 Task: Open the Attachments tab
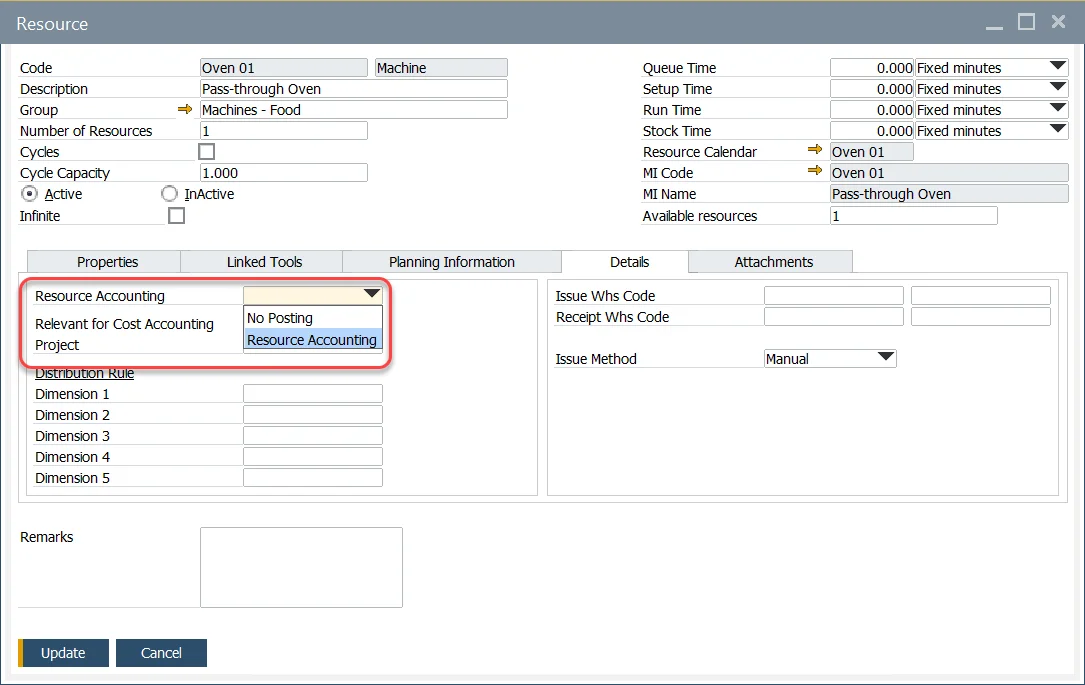point(770,261)
